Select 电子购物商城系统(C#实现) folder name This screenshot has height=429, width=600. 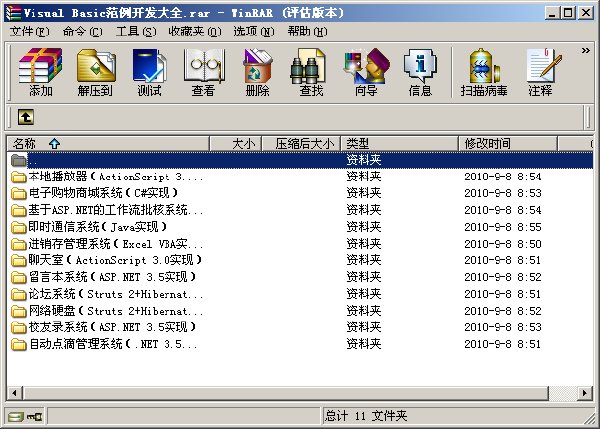coord(103,193)
